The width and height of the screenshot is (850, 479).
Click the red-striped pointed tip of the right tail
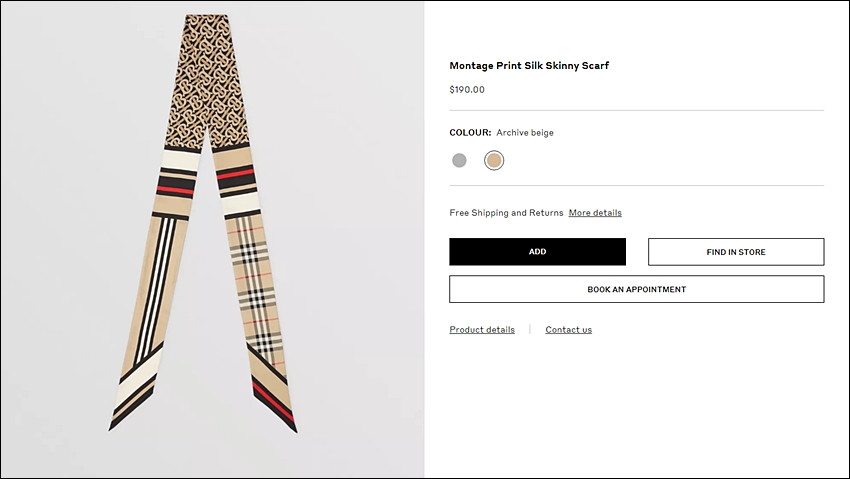[x=278, y=405]
